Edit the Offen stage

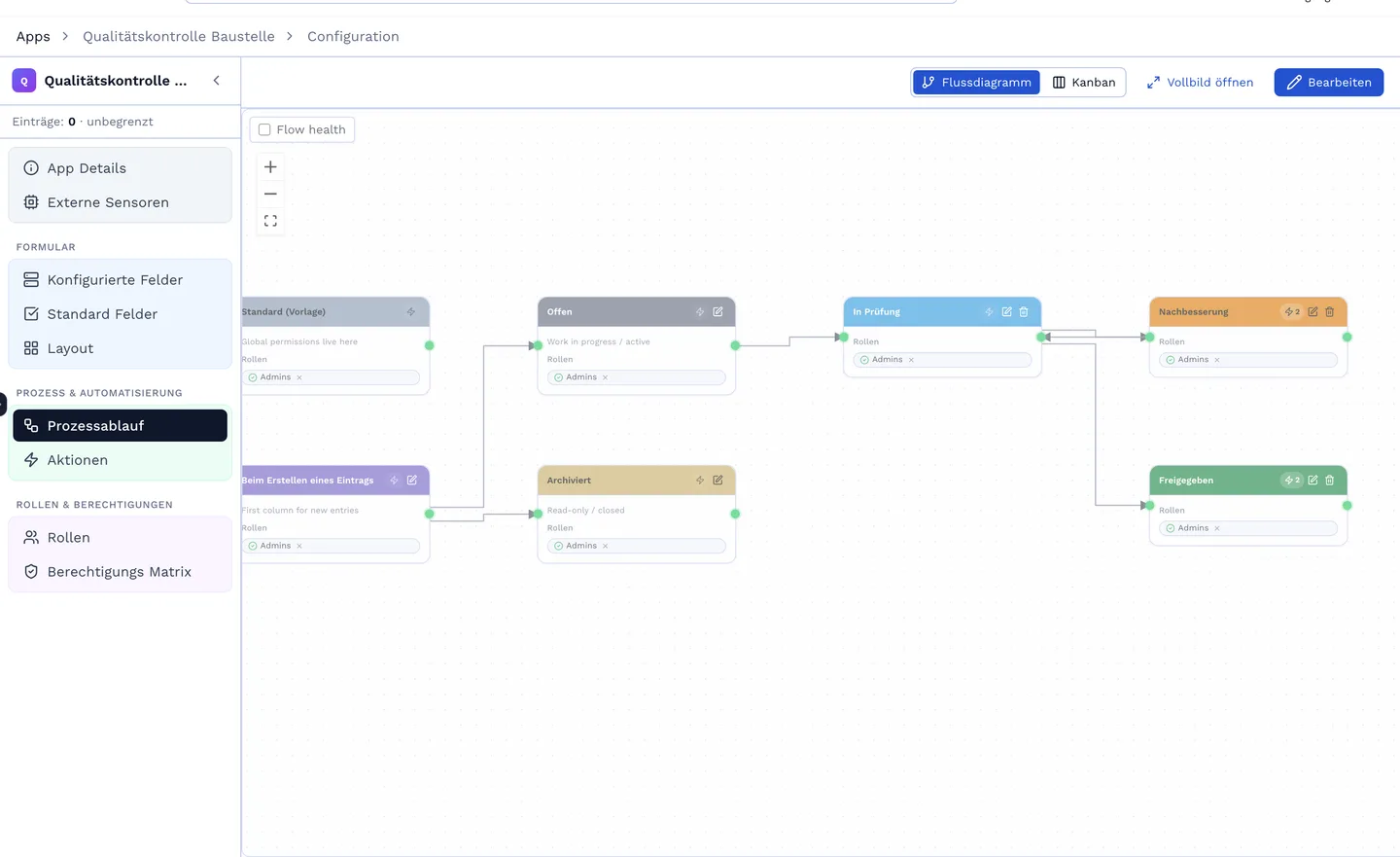coord(717,312)
